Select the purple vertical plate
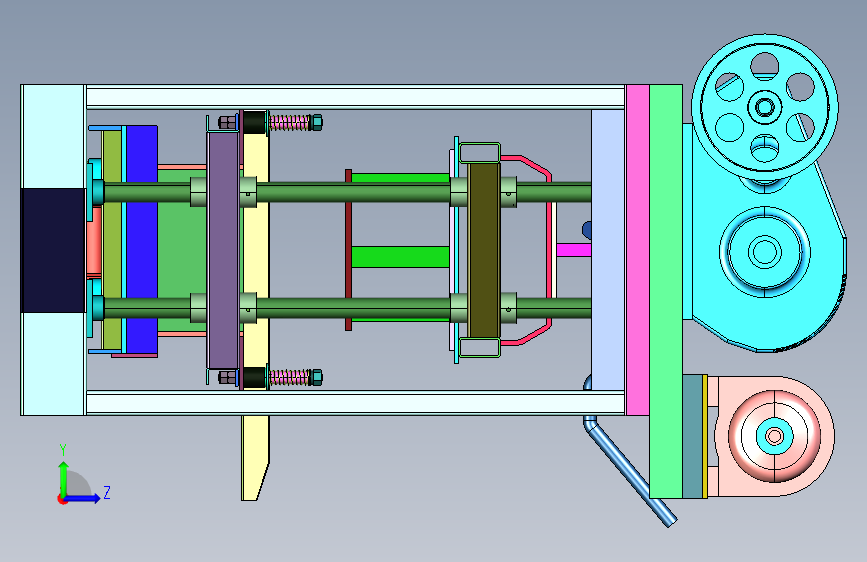The image size is (867, 562). [223, 251]
